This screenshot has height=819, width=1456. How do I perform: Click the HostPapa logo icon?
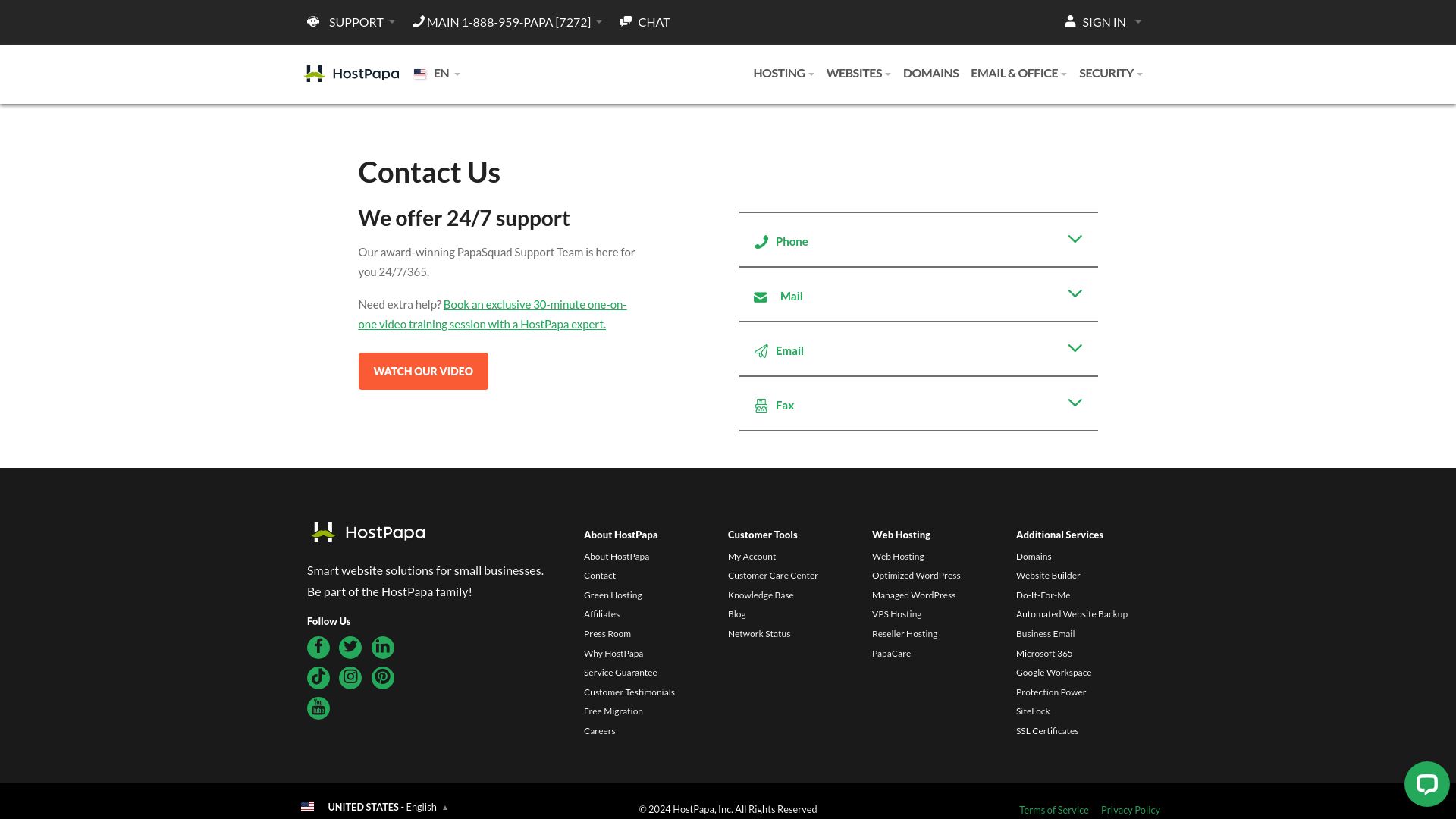click(x=313, y=73)
